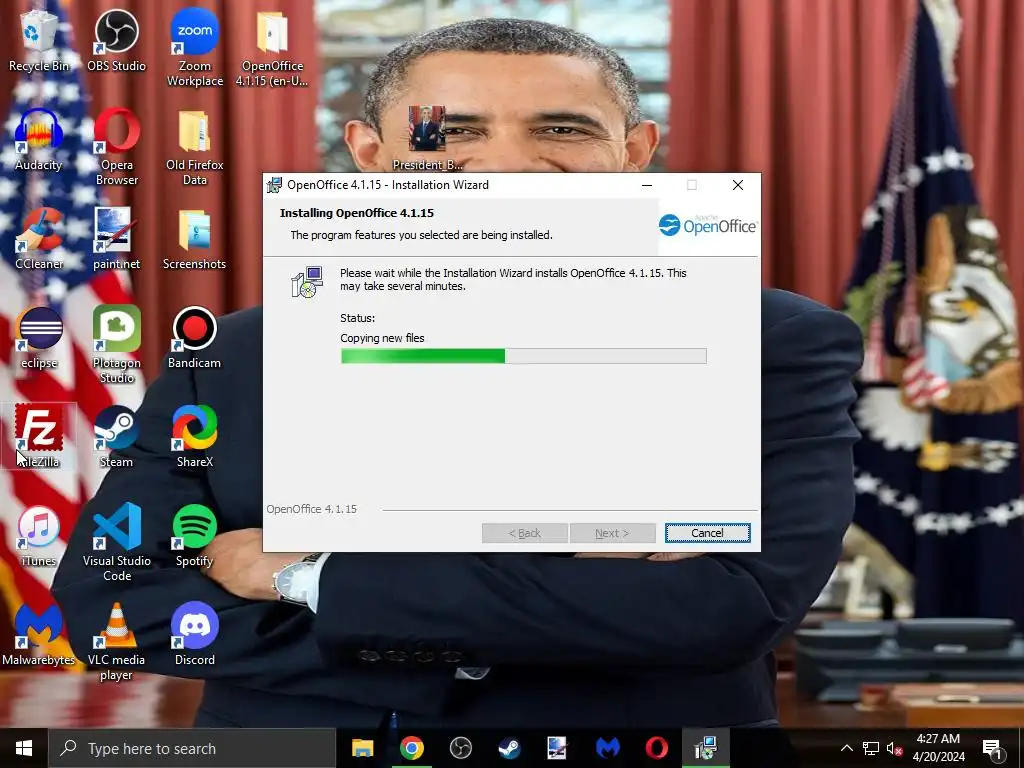1024x768 pixels.
Task: Launch CCleaner from the desktop
Action: coord(39,238)
